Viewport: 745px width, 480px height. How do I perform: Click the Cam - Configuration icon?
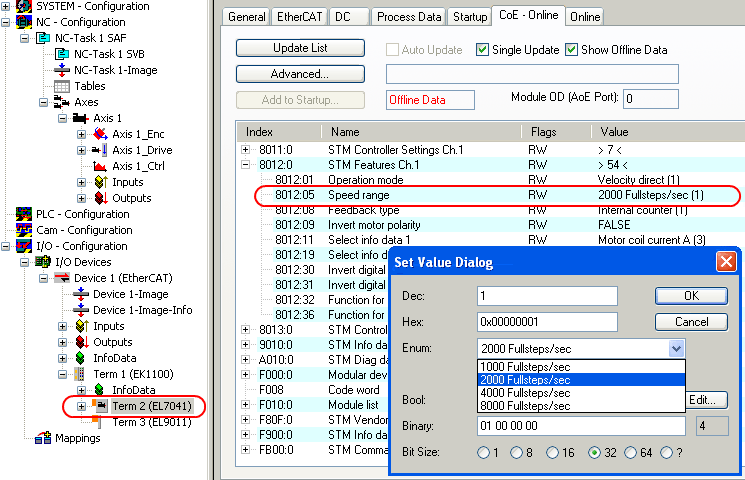pos(24,230)
